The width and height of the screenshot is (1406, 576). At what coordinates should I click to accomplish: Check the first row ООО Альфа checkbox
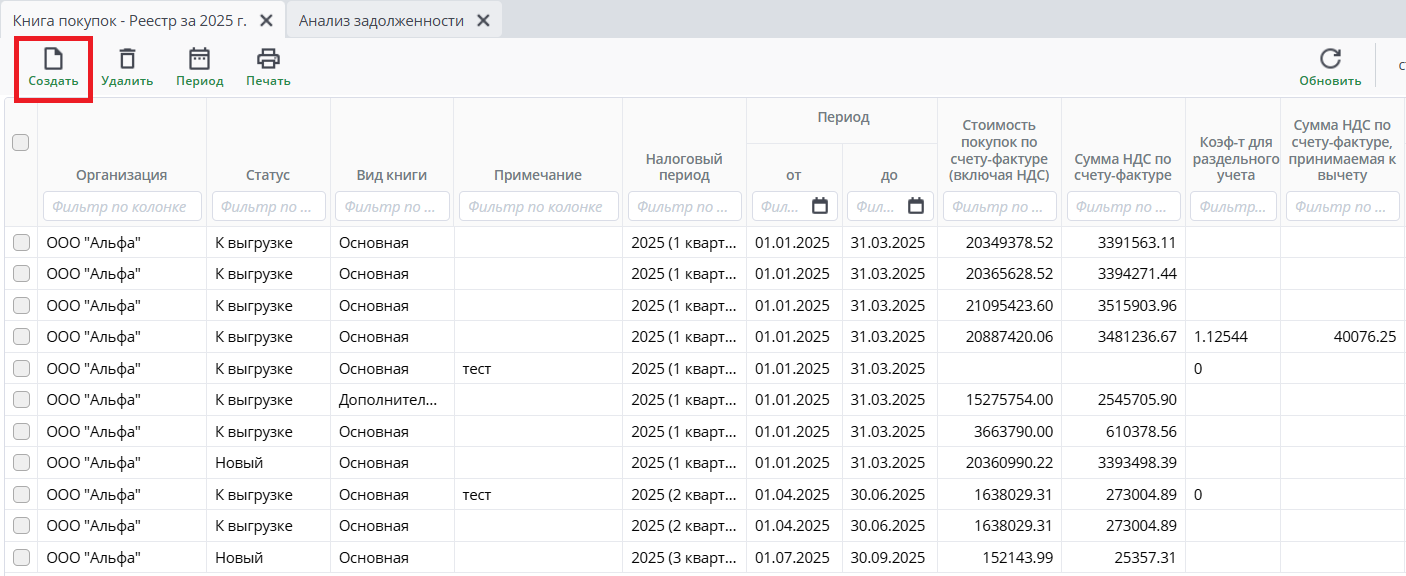(21, 242)
